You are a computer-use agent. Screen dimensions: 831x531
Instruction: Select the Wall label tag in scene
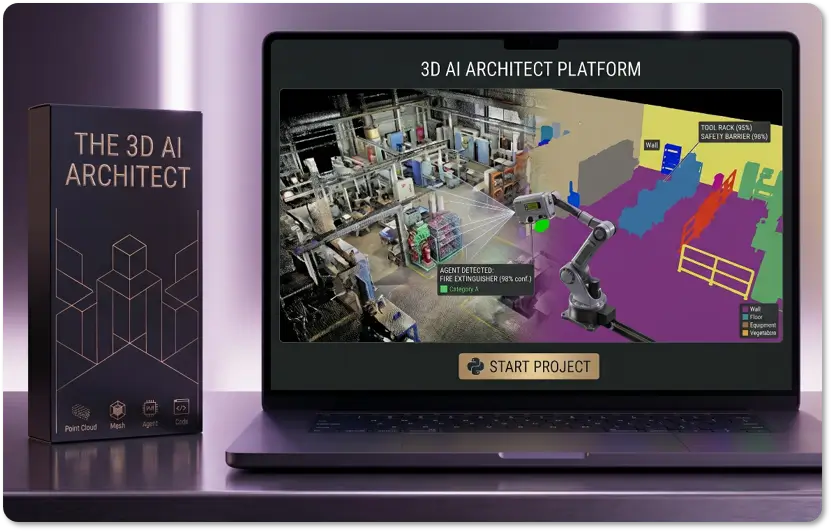pyautogui.click(x=652, y=145)
